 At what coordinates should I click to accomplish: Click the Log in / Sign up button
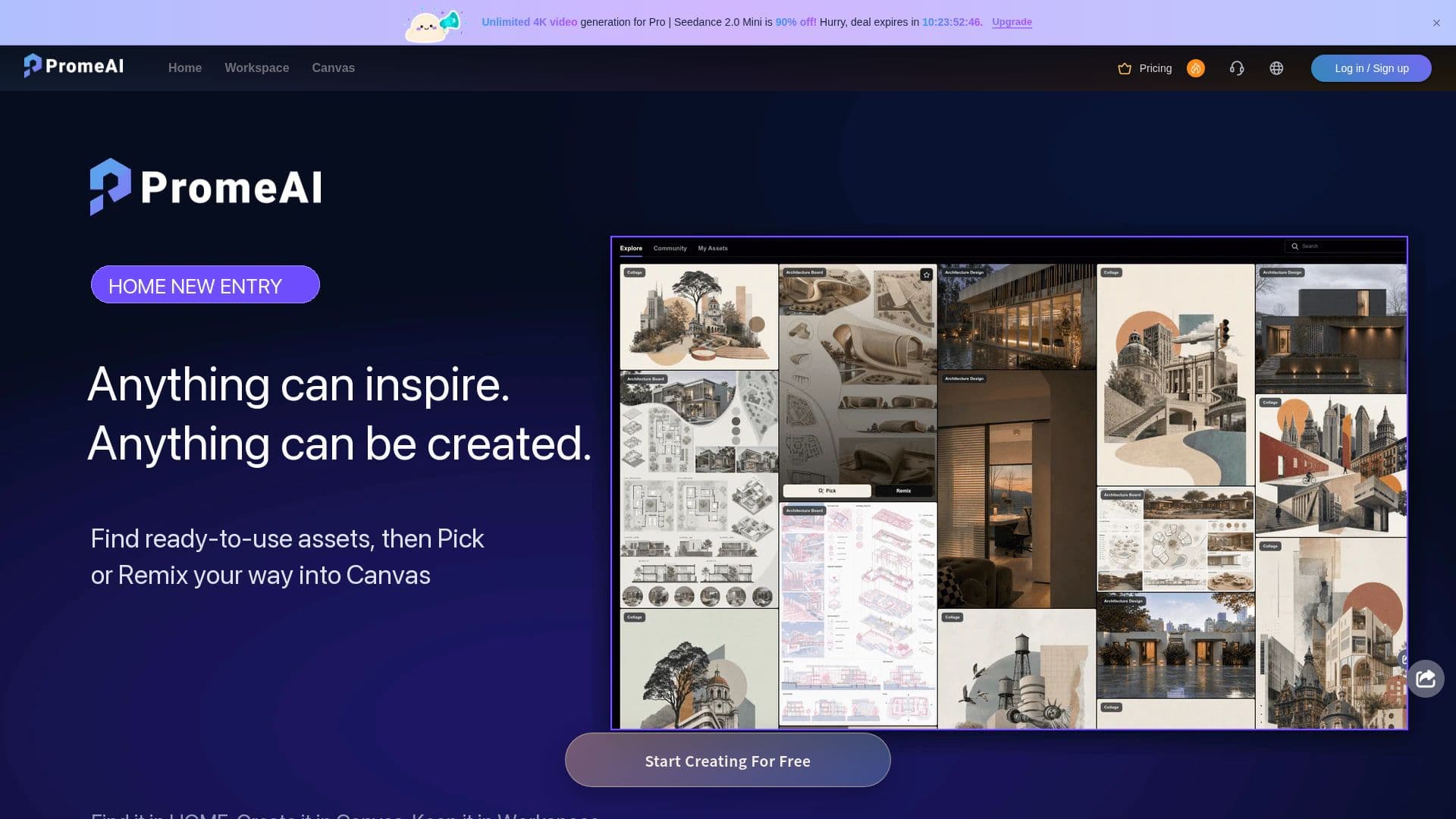(1371, 68)
